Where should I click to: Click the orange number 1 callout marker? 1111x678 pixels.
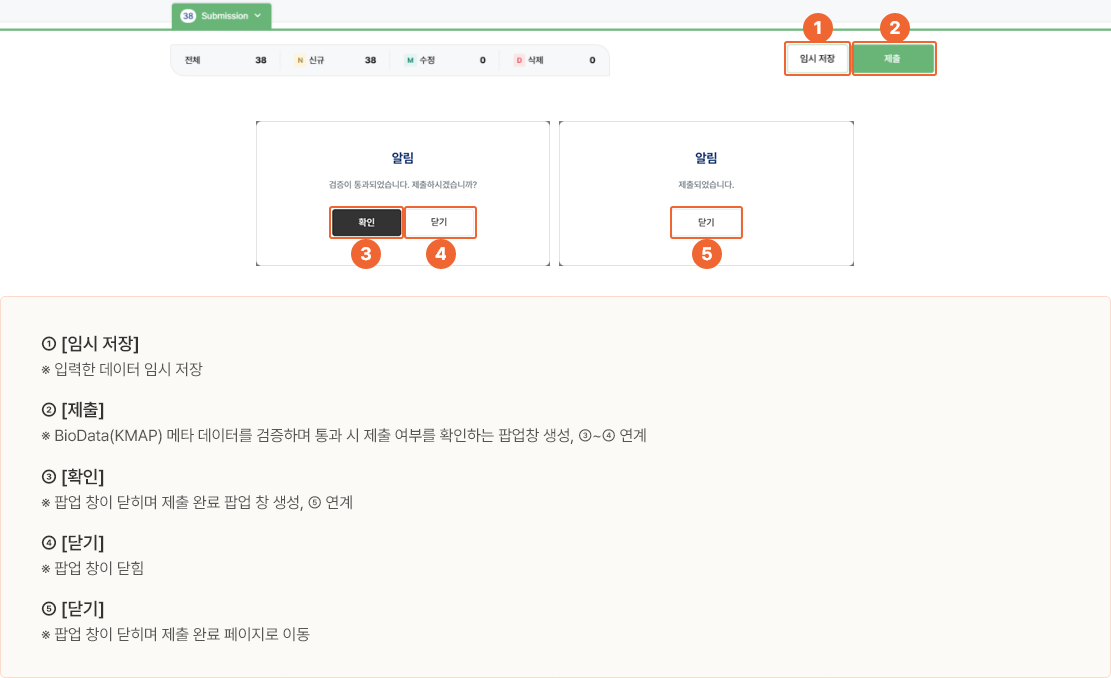click(818, 26)
